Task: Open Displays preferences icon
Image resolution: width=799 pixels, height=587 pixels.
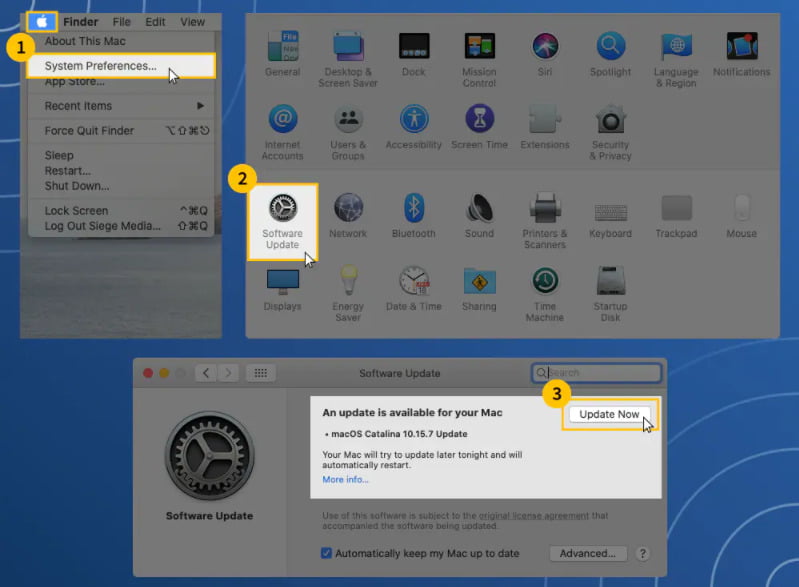Action: coord(283,282)
